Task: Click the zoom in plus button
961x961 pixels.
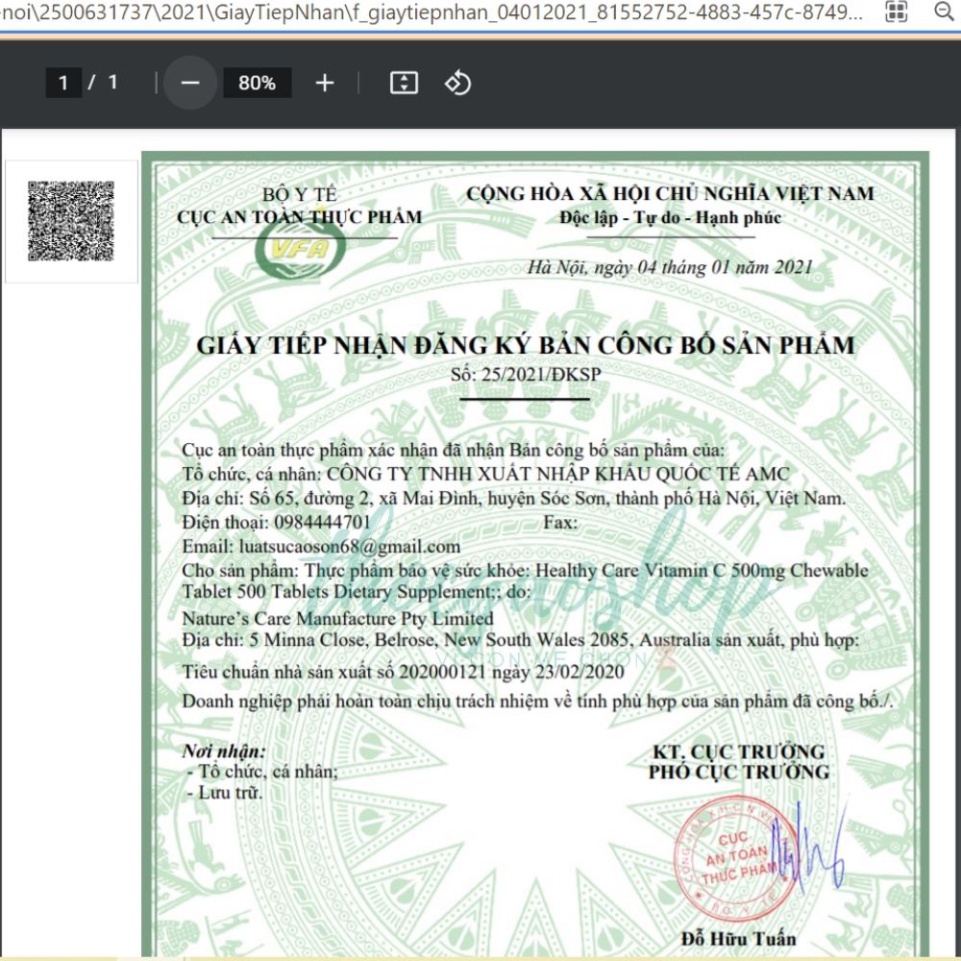Action: (x=324, y=83)
